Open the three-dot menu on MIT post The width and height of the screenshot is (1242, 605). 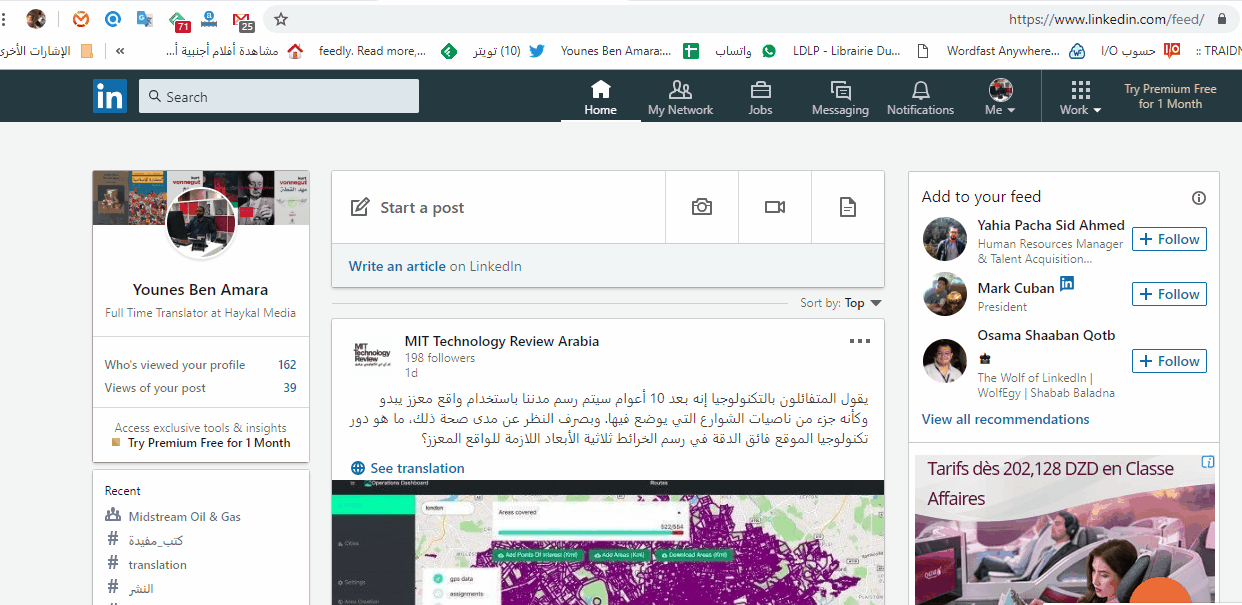[859, 341]
